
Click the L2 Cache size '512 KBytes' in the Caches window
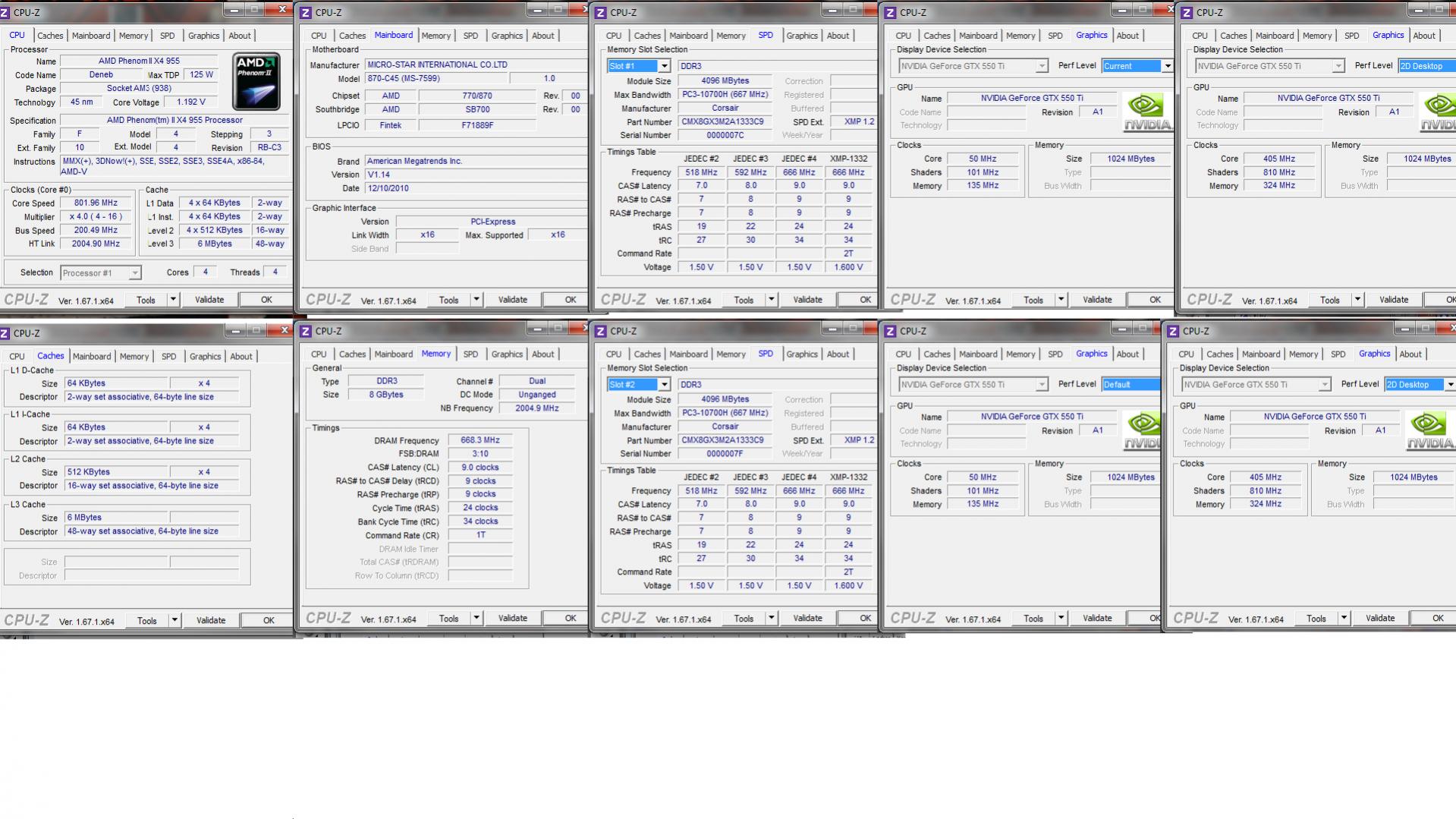pos(116,472)
